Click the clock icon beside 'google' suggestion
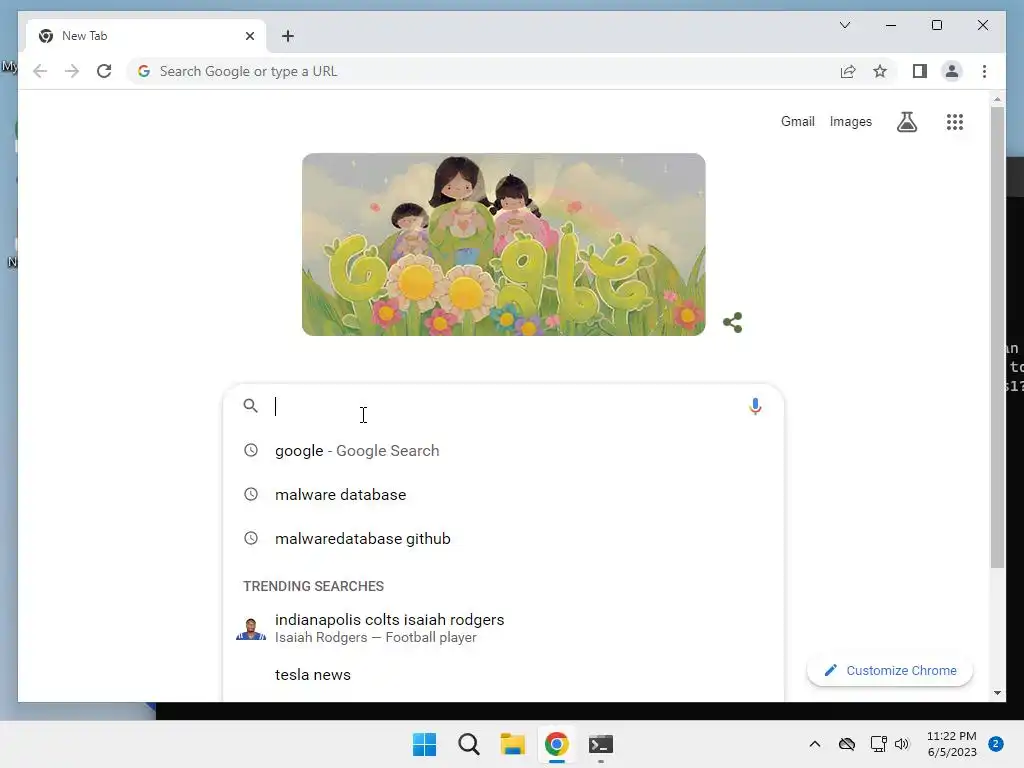Viewport: 1024px width, 768px height. tap(251, 450)
